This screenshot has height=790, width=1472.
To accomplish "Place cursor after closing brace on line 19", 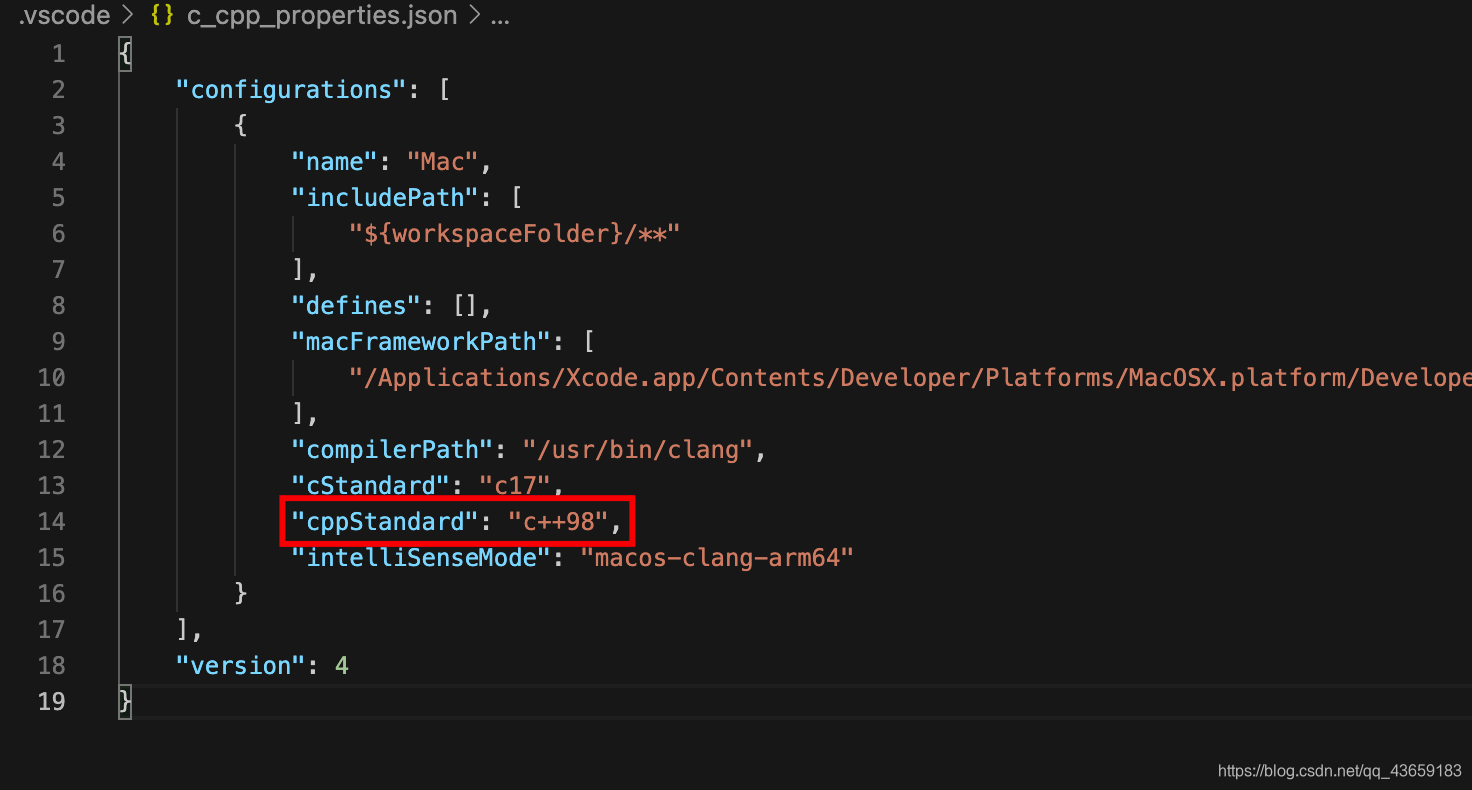I will pyautogui.click(x=133, y=701).
